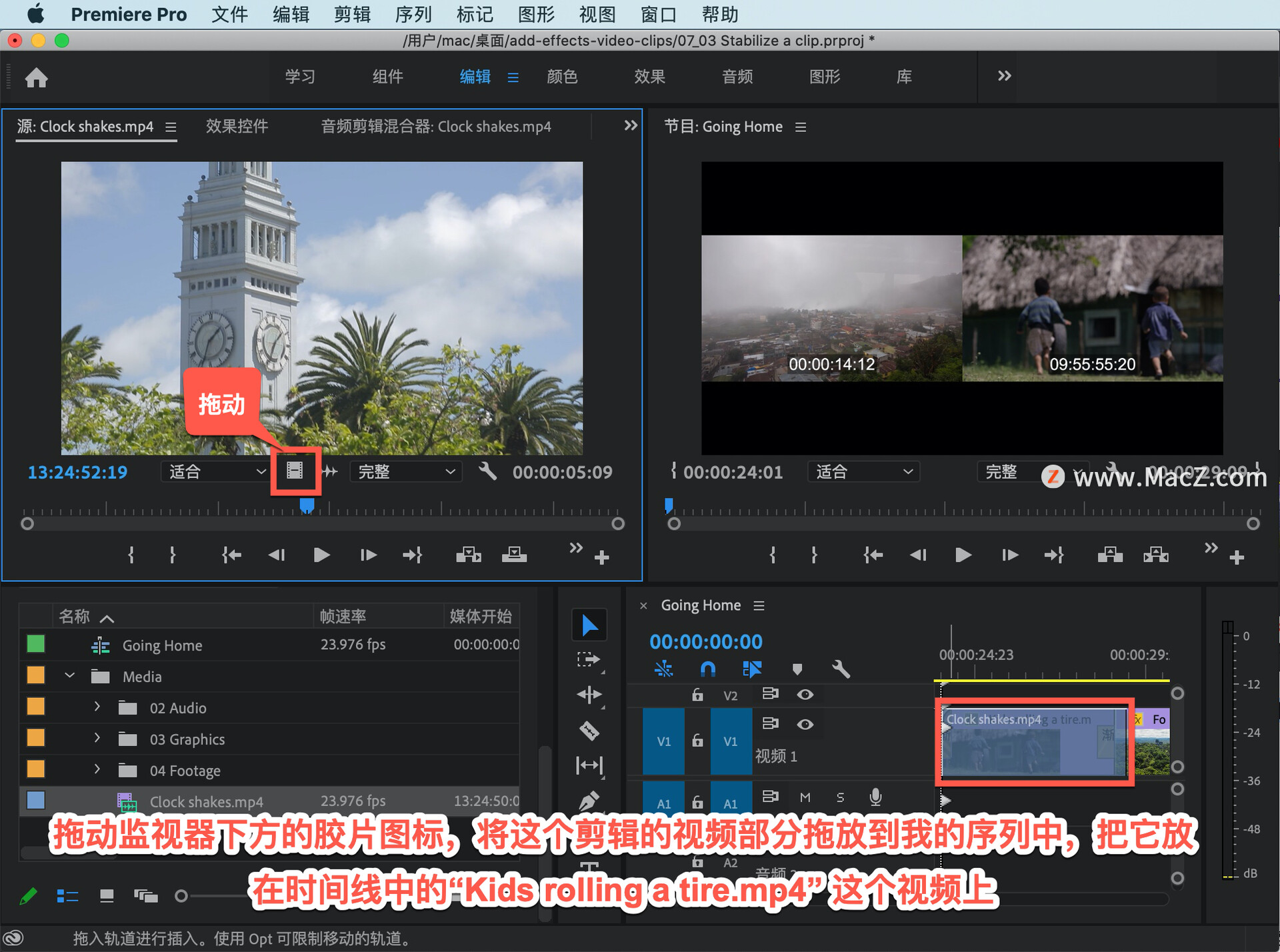Viewport: 1280px width, 952px height.
Task: Click the Export Frame camera icon under the Source monitor
Action: (514, 554)
